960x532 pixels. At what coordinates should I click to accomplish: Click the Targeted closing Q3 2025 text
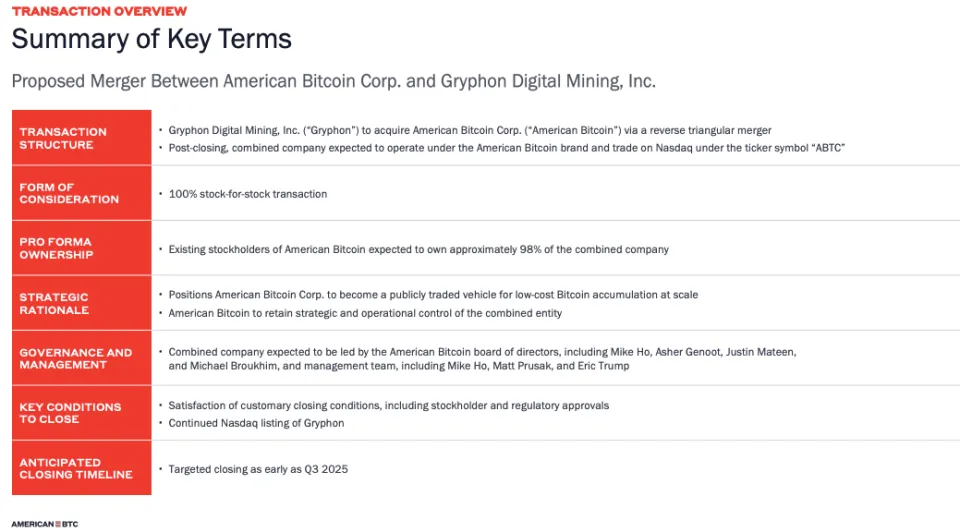[258, 469]
